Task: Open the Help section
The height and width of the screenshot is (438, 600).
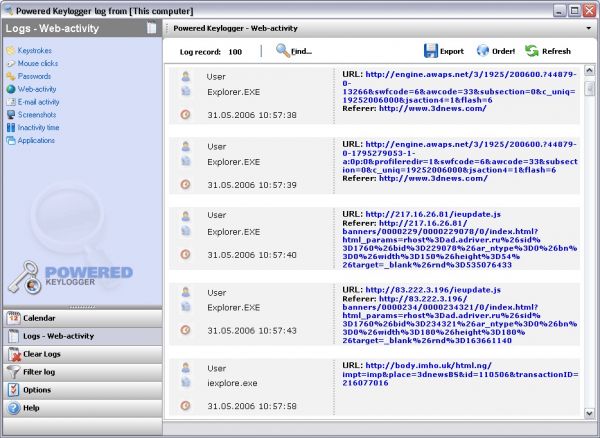Action: pyautogui.click(x=83, y=408)
